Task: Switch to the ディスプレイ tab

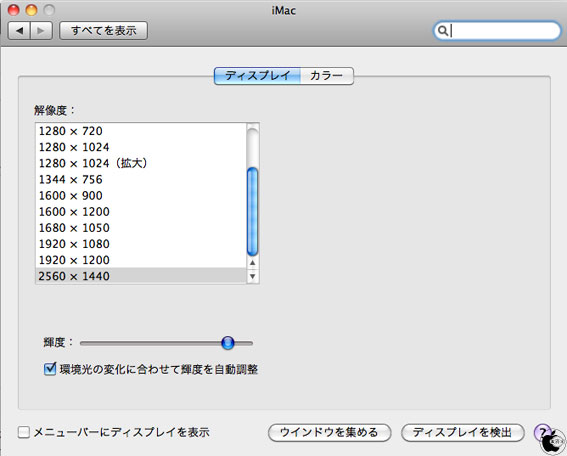Action: [x=257, y=76]
